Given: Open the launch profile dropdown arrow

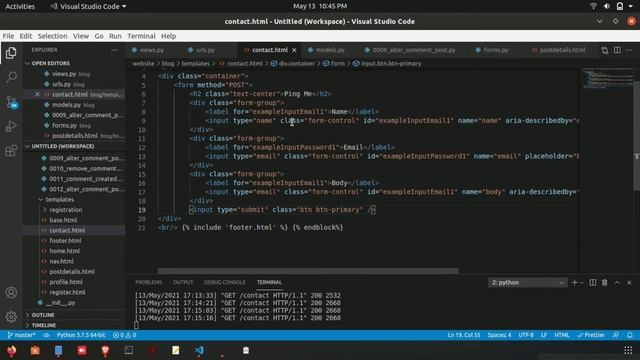Looking at the screenshot, I should point(582,282).
